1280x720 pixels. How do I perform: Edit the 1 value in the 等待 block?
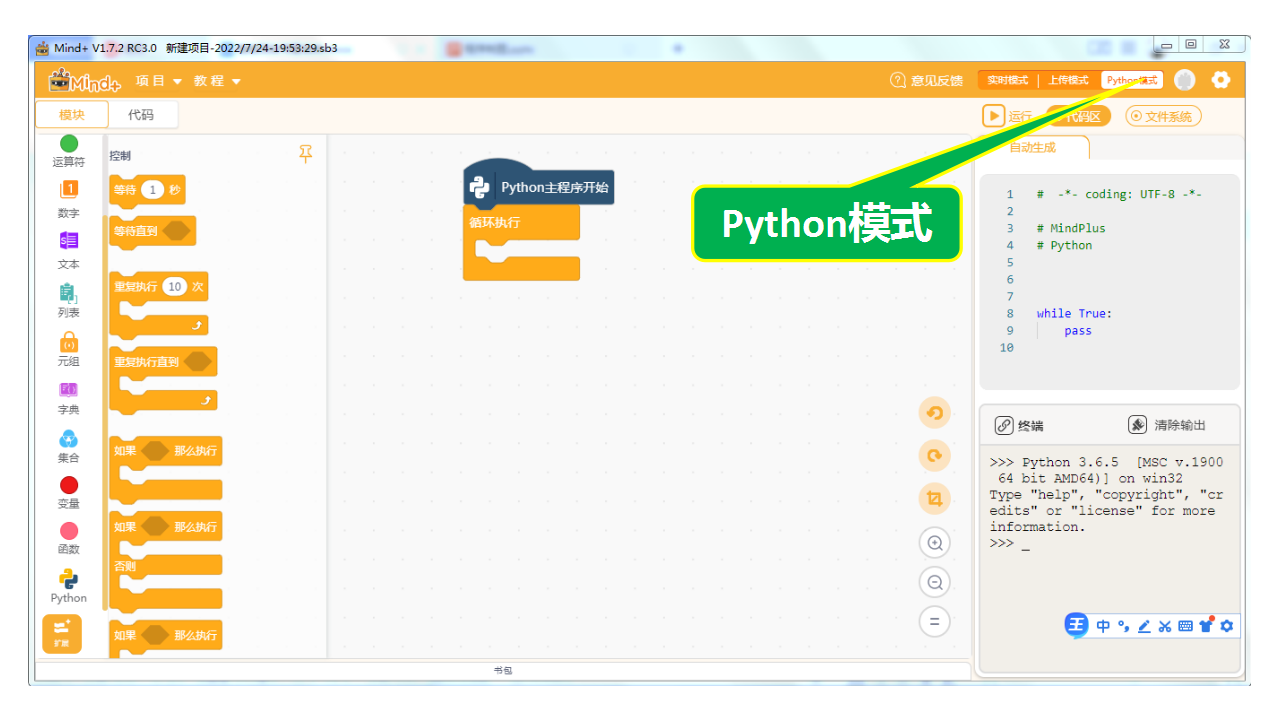152,190
